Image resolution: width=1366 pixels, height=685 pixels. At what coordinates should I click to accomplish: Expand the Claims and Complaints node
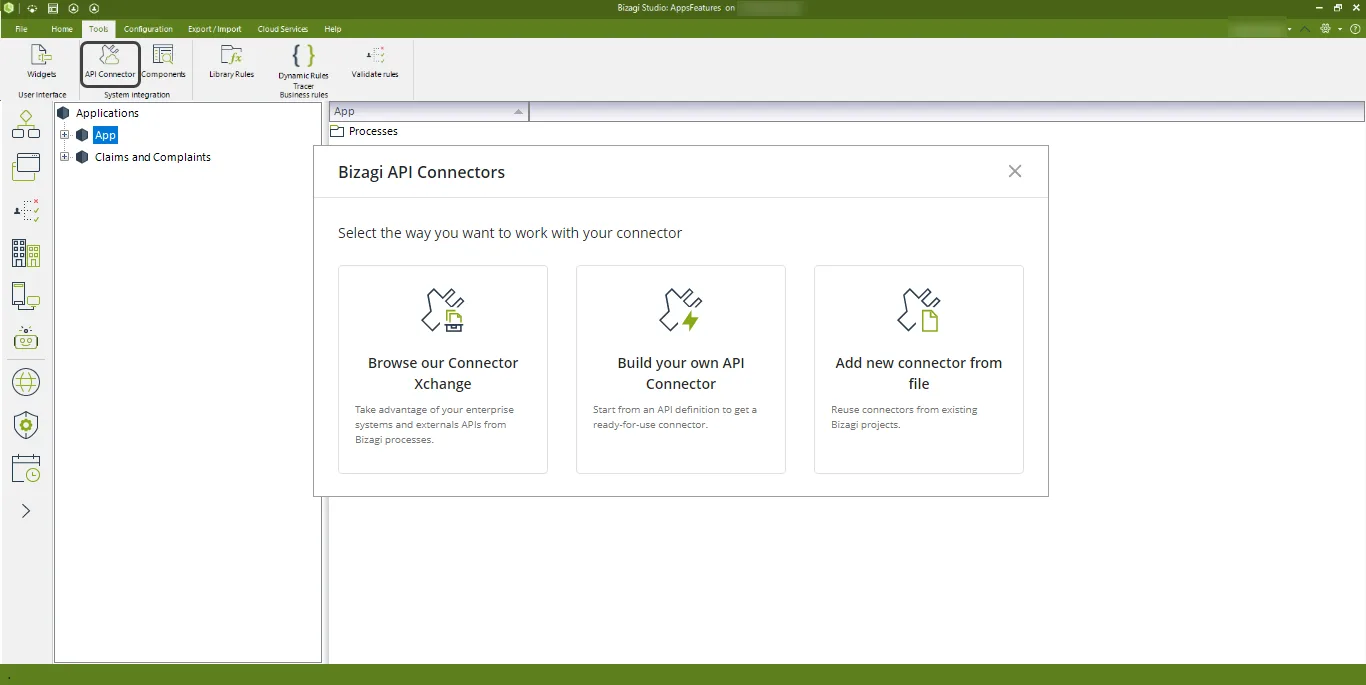point(65,157)
